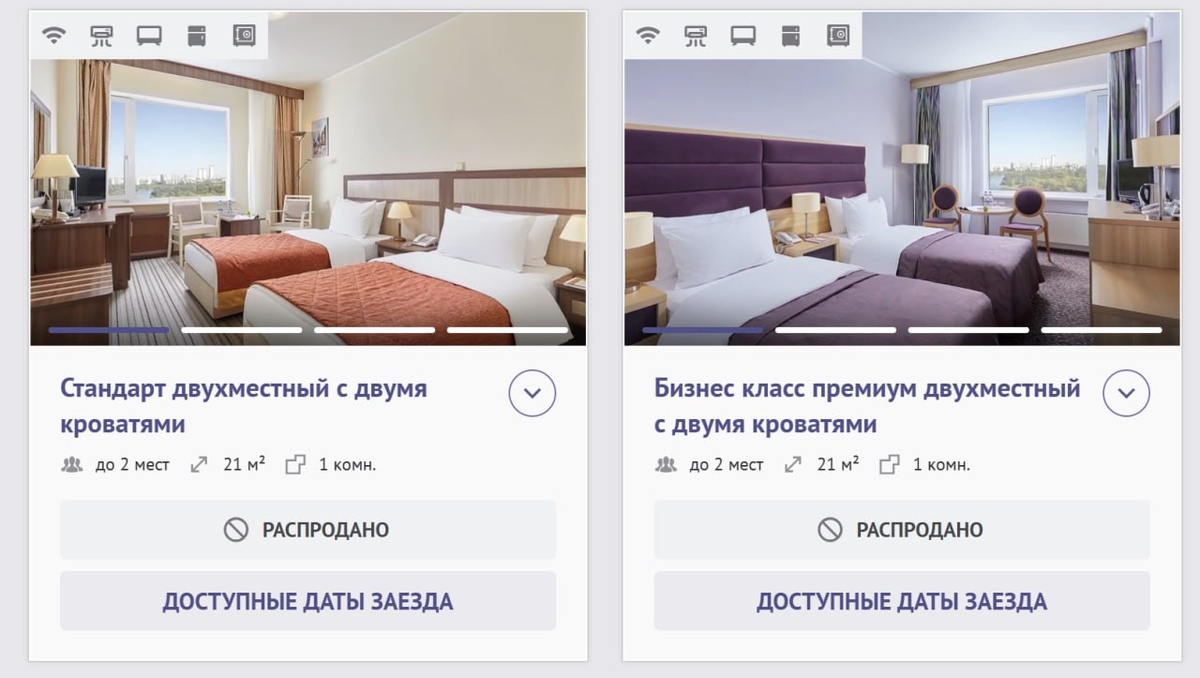Click air conditioner icon on Business class room
The height and width of the screenshot is (678, 1200).
(695, 35)
